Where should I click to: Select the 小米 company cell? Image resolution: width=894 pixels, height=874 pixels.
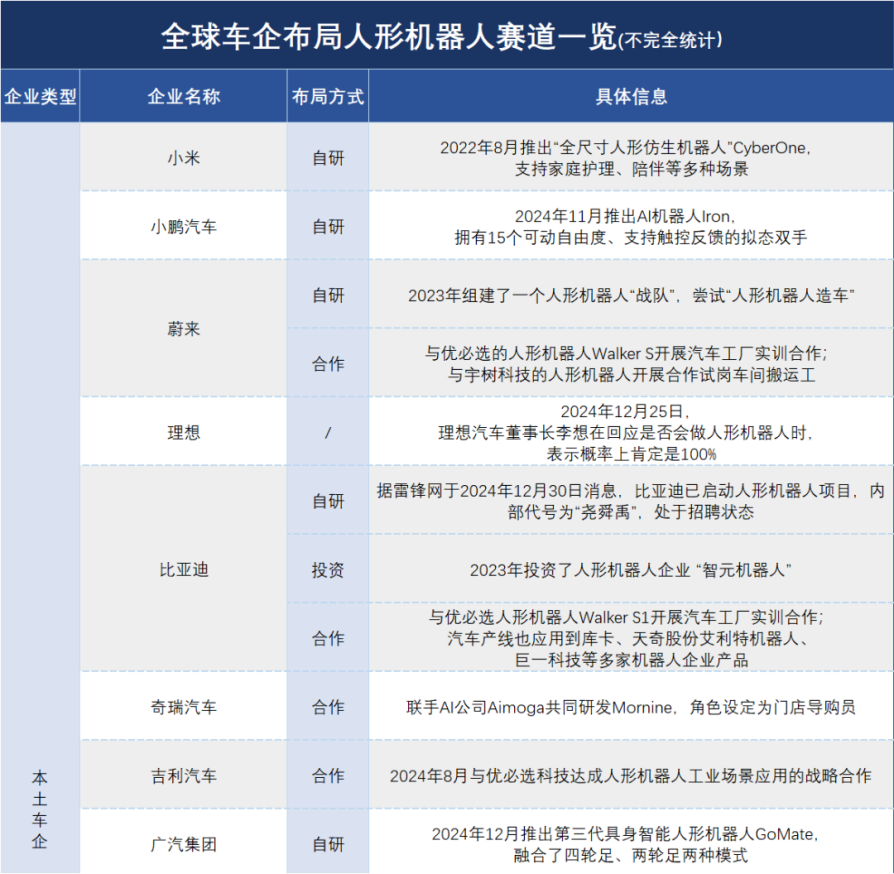click(x=184, y=157)
